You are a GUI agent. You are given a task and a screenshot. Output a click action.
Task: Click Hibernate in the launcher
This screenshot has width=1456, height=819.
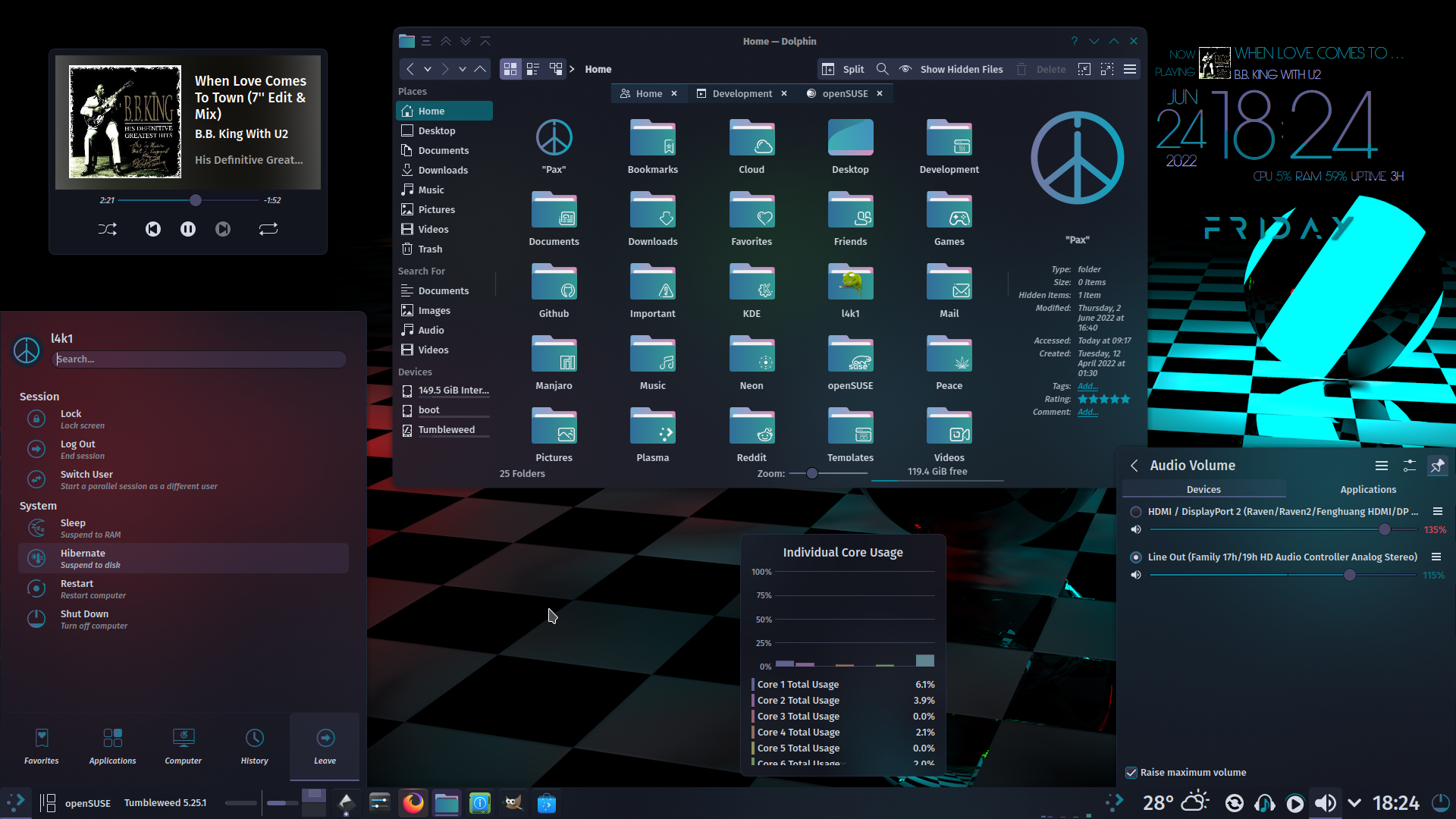(x=184, y=558)
